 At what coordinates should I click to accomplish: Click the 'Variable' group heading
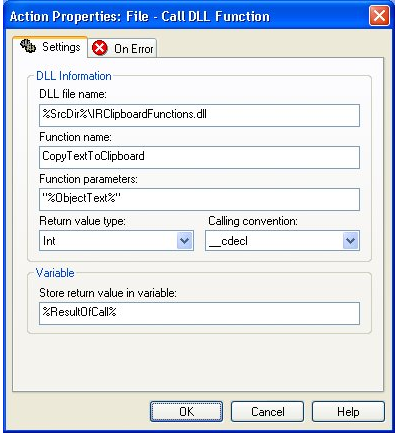[x=55, y=273]
